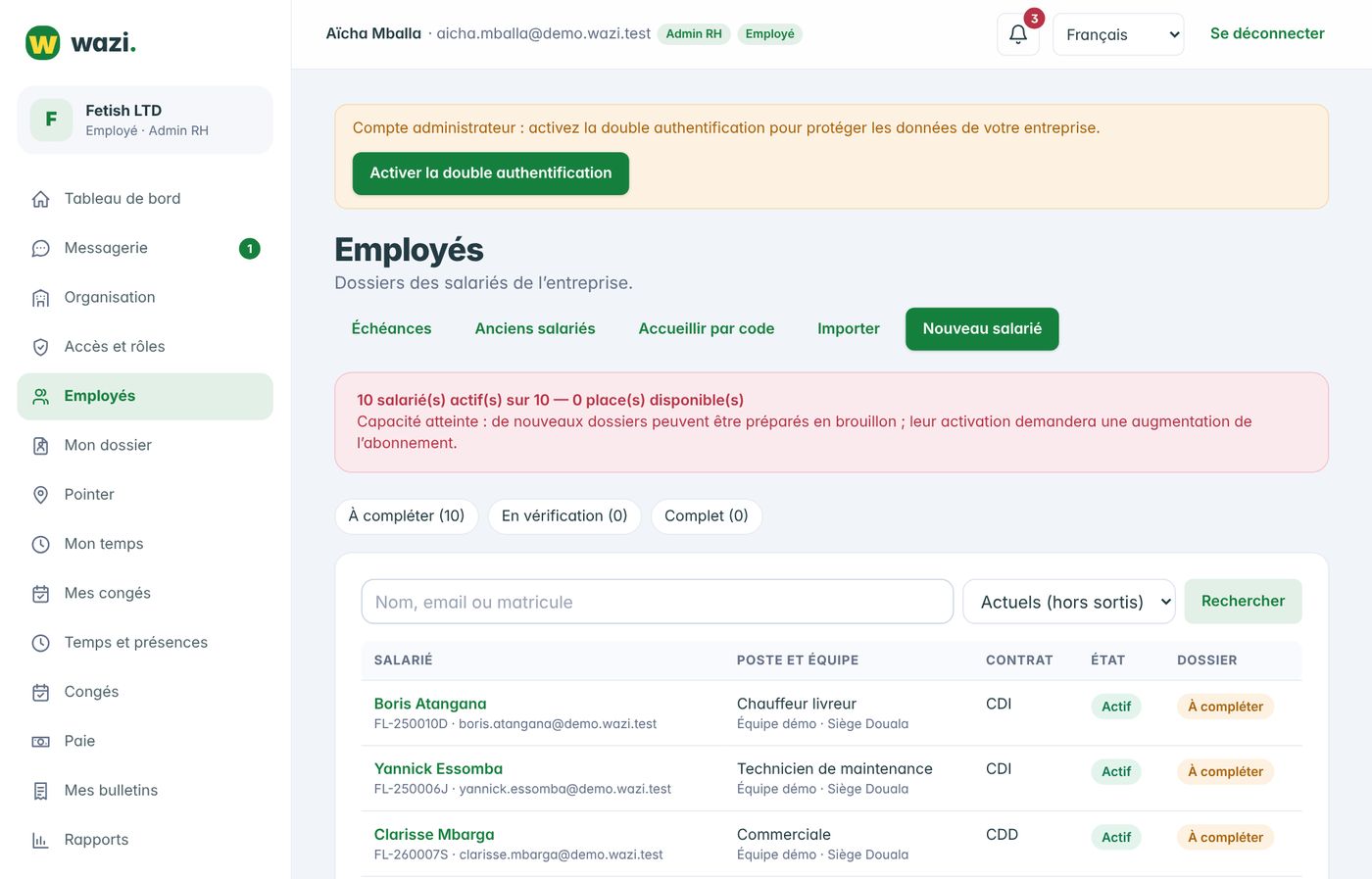Open the Fetish LTD company switcher
1372x879 pixels.
coord(145,120)
